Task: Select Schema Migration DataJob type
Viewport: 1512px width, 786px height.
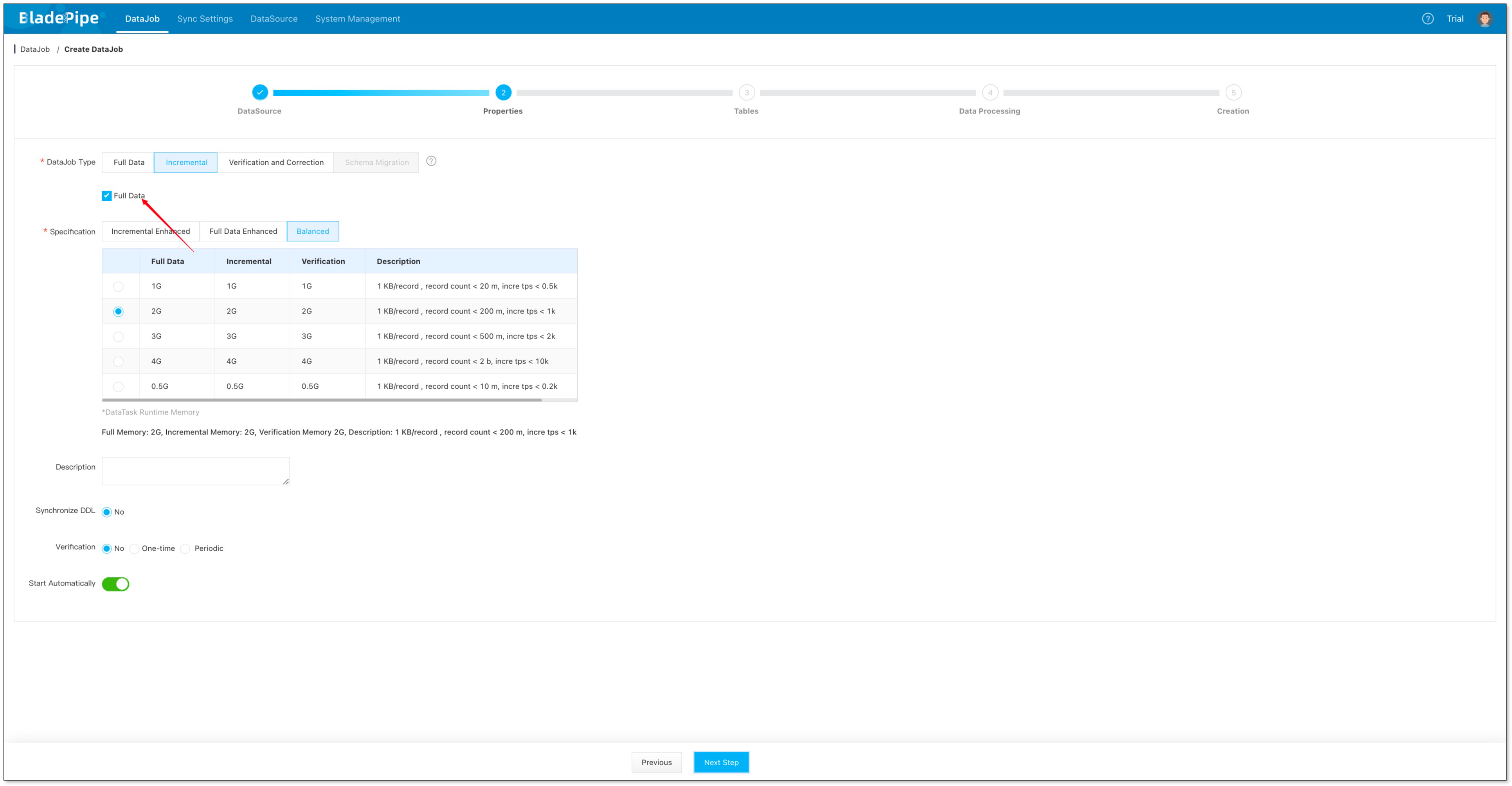Action: pyautogui.click(x=376, y=162)
